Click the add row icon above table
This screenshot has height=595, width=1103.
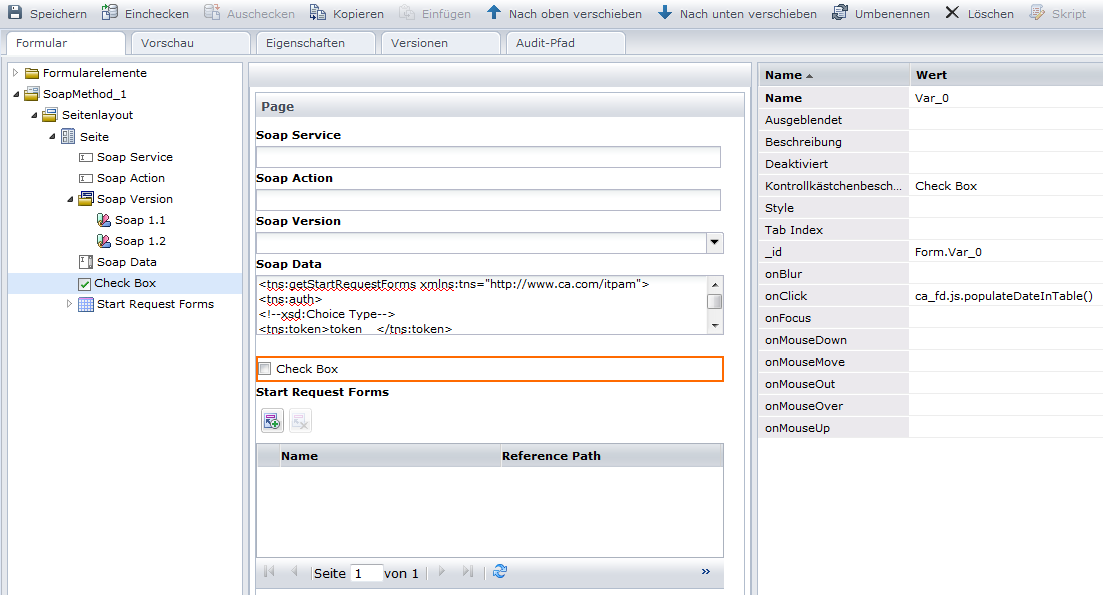coord(272,421)
